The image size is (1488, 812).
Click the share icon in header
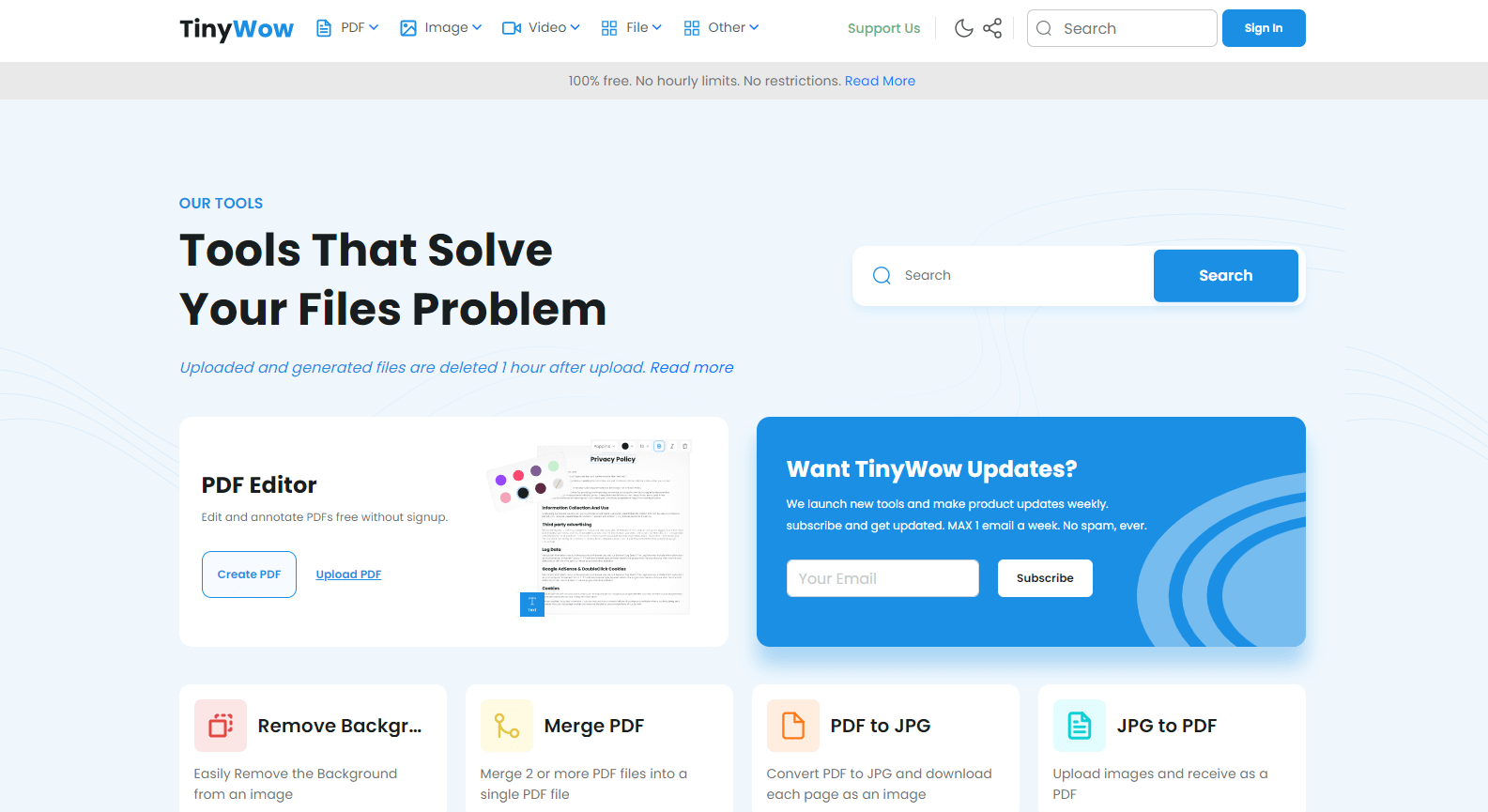[x=992, y=28]
